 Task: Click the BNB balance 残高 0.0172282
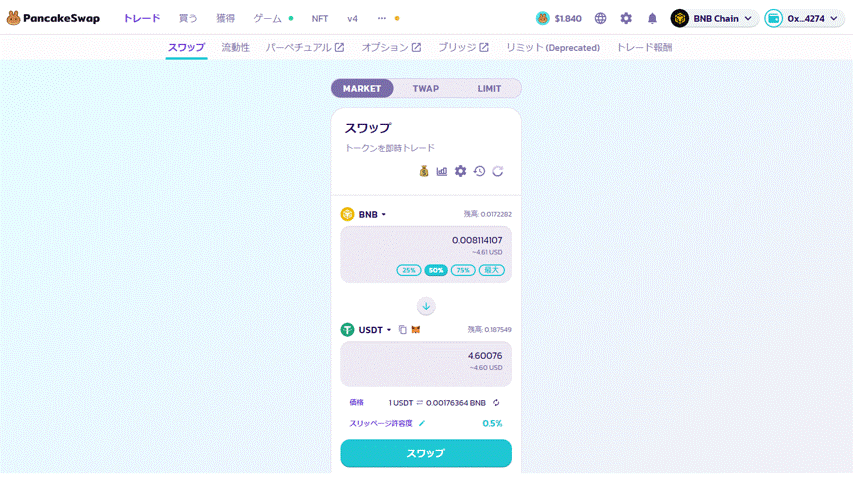[487, 214]
